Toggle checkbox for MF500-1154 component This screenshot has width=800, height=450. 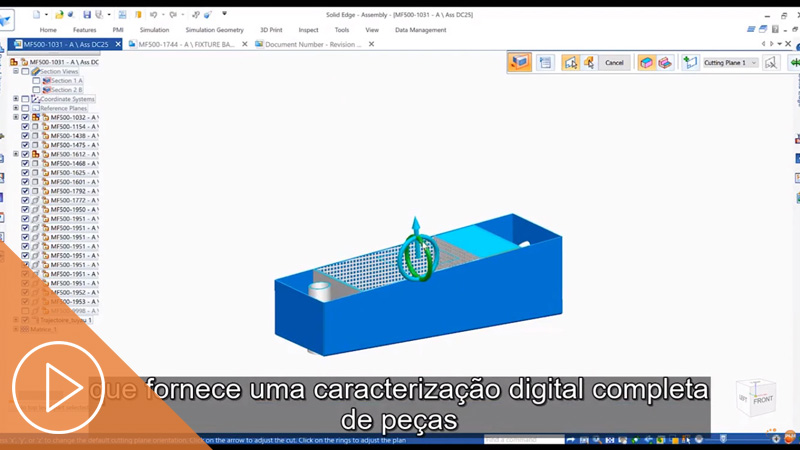point(26,127)
